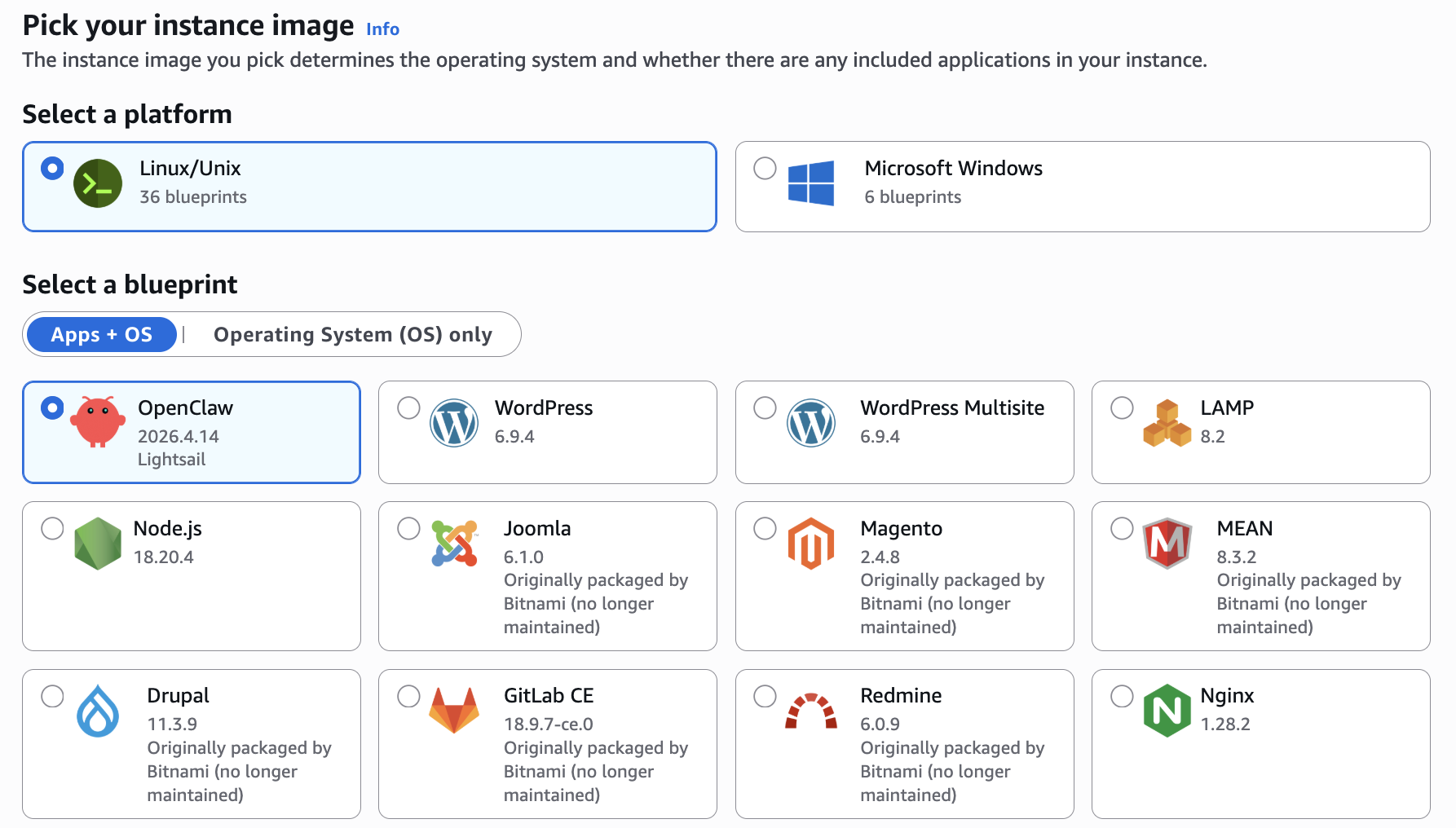Select the Linux/Unix platform radio button
Screen dimensions: 1456x828
click(x=52, y=169)
